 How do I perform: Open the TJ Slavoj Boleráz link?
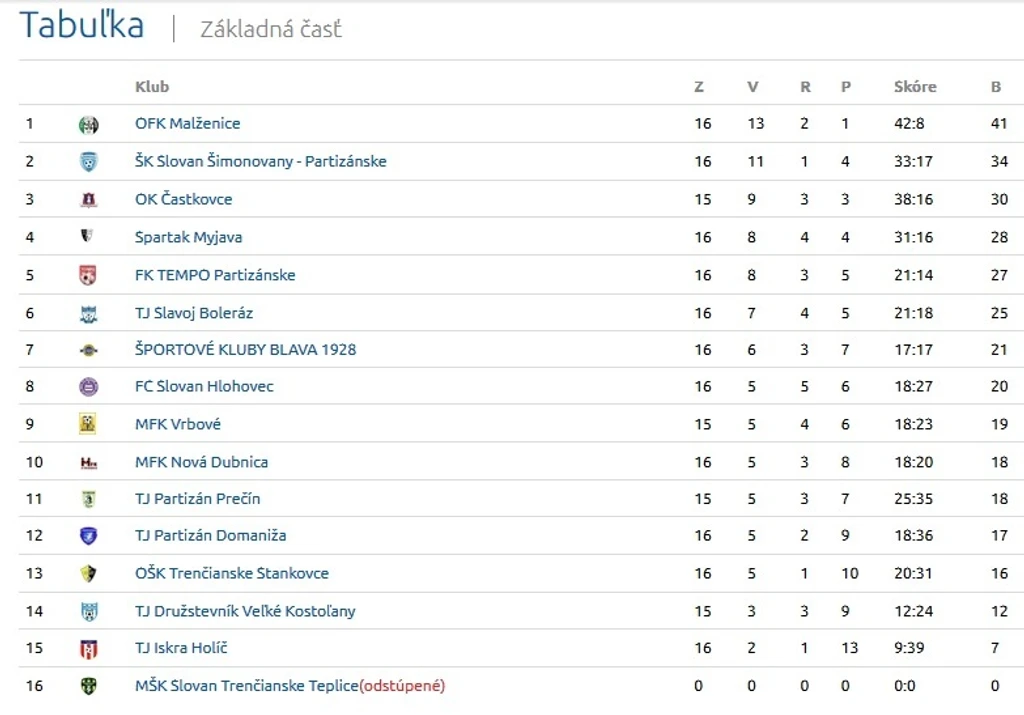pos(194,313)
